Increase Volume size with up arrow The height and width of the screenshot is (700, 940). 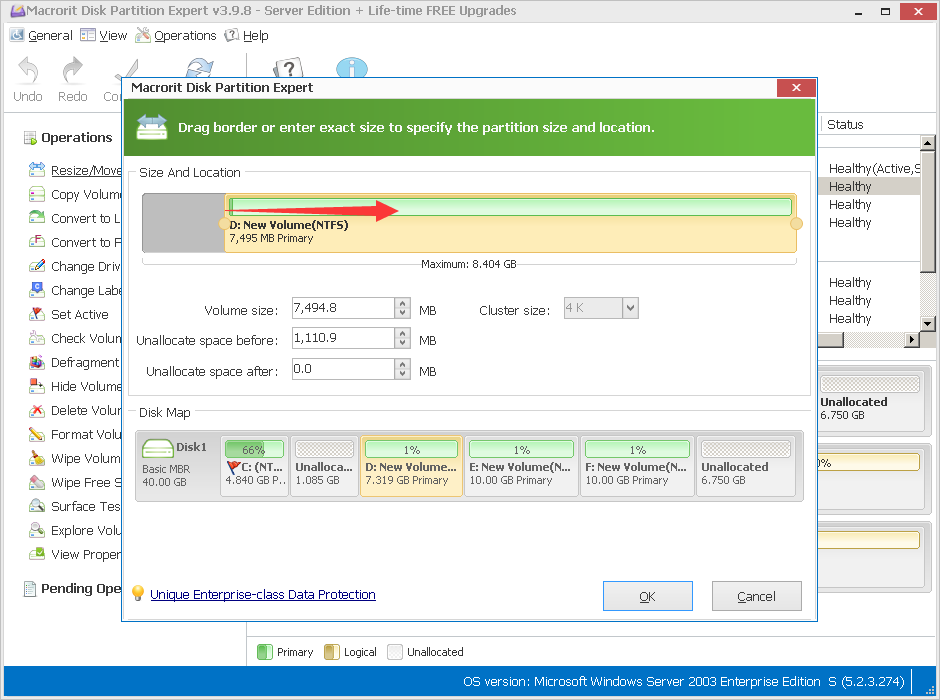403,303
